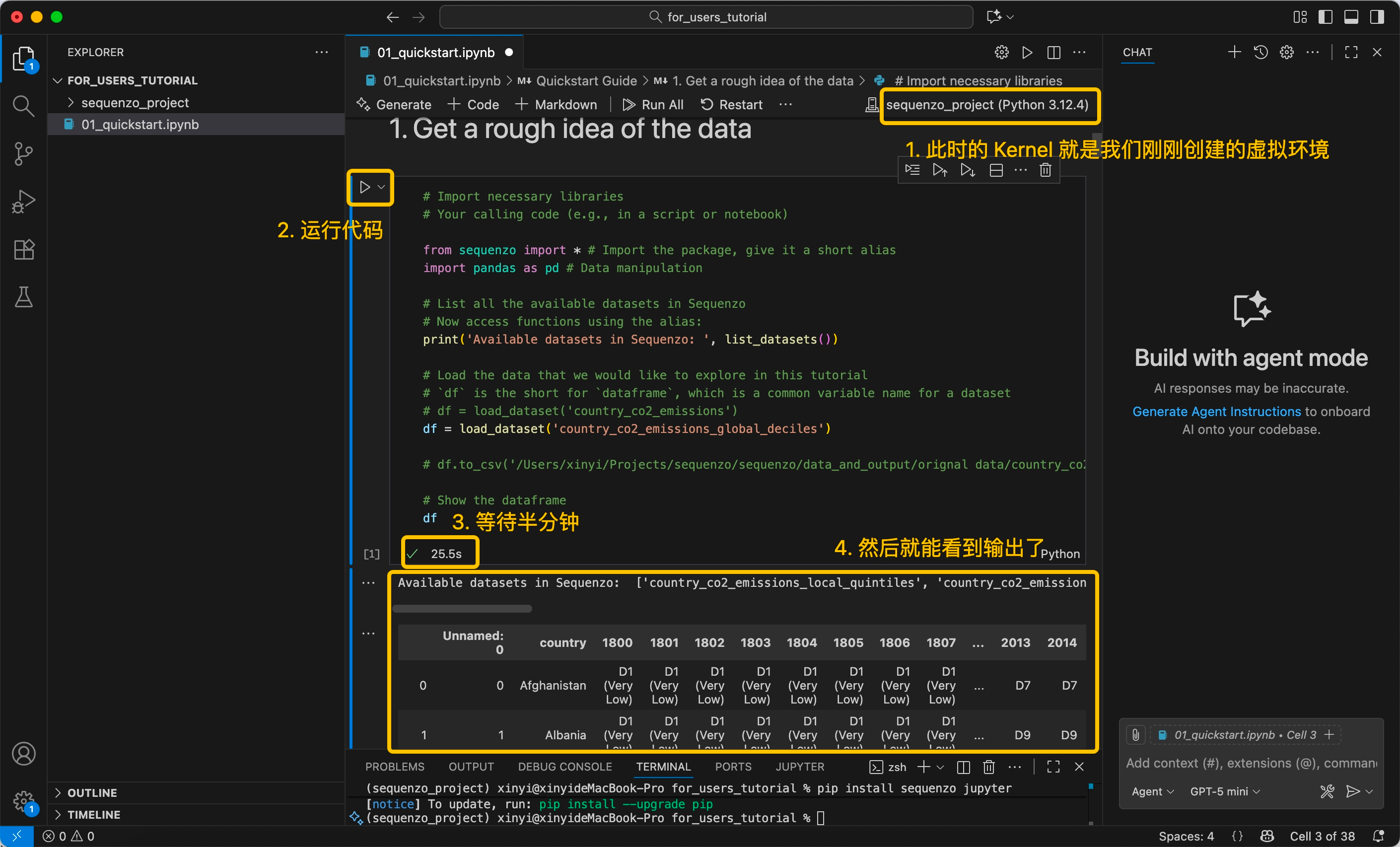
Task: Open the Run and Debug view
Action: tap(23, 201)
